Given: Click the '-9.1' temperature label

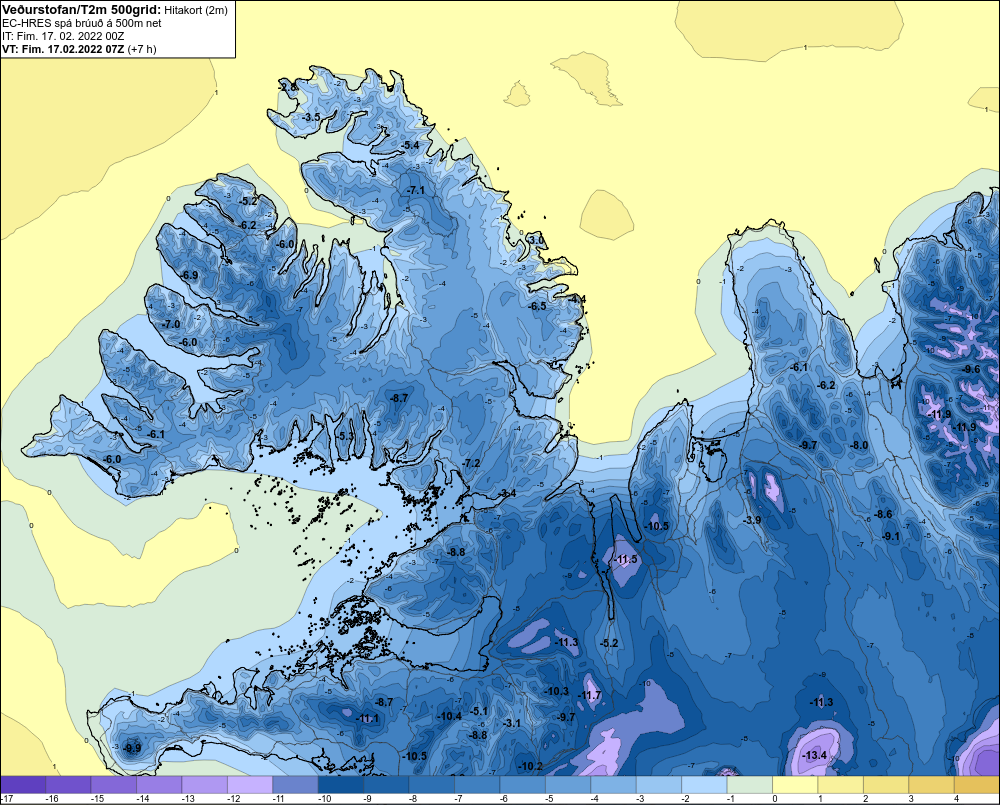Looking at the screenshot, I should point(890,536).
